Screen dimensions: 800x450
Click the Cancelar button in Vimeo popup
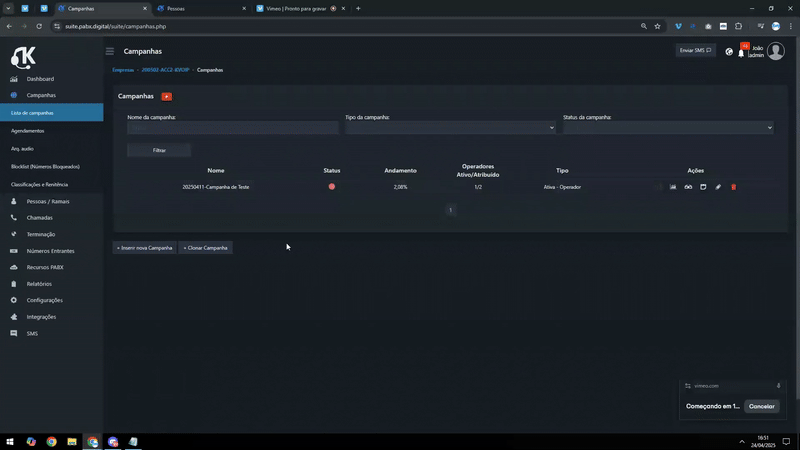pos(761,407)
